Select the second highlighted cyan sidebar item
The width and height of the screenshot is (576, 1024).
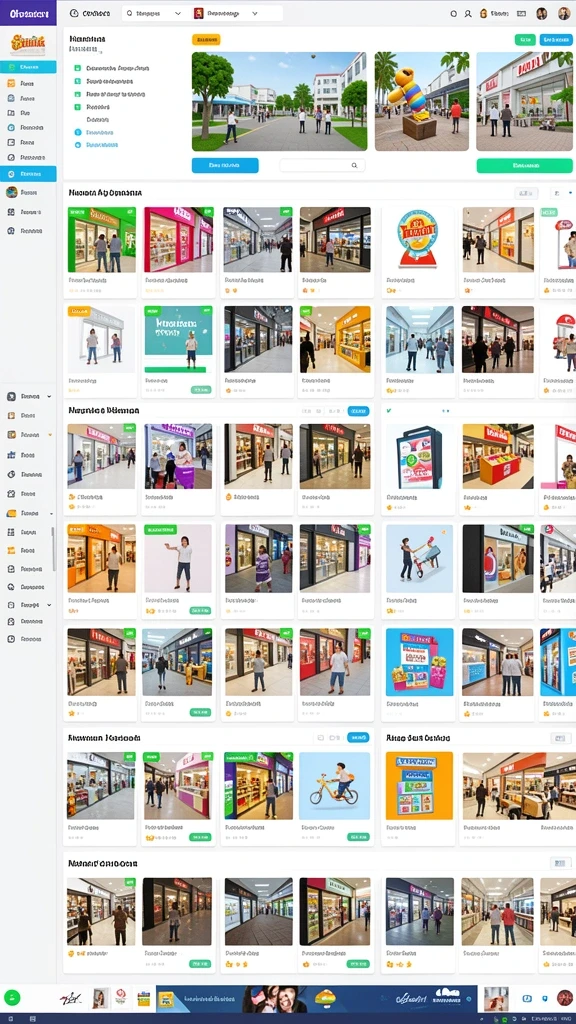28,174
